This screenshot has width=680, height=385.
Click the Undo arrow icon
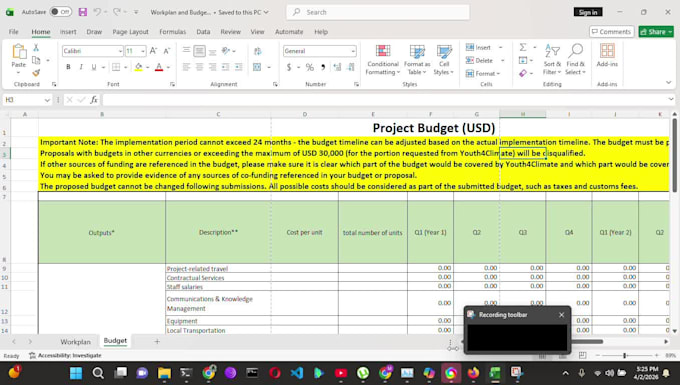pos(97,12)
